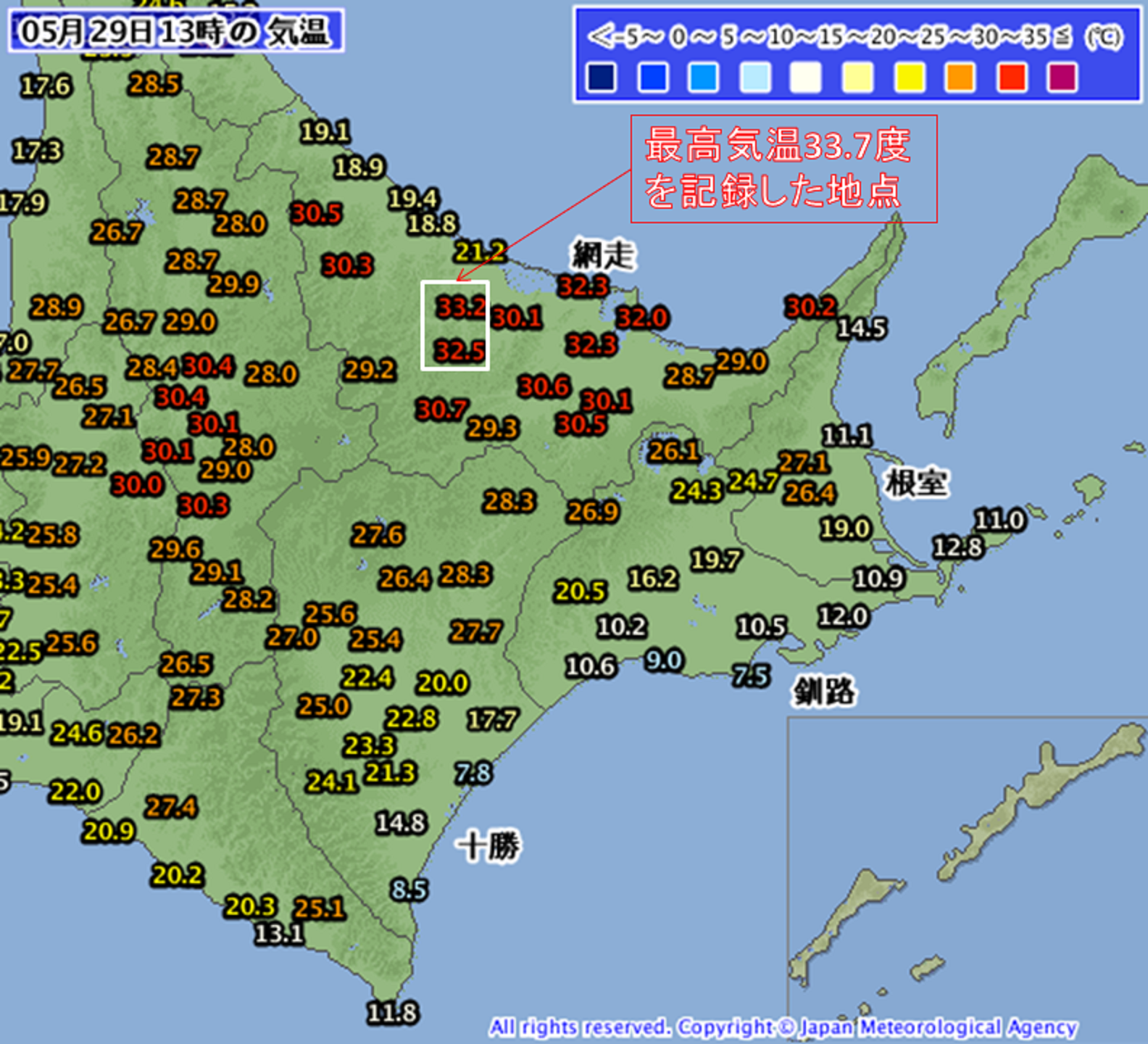Click the 26.1 temperature reading
Screen dimensions: 1148x1044
(x=674, y=452)
